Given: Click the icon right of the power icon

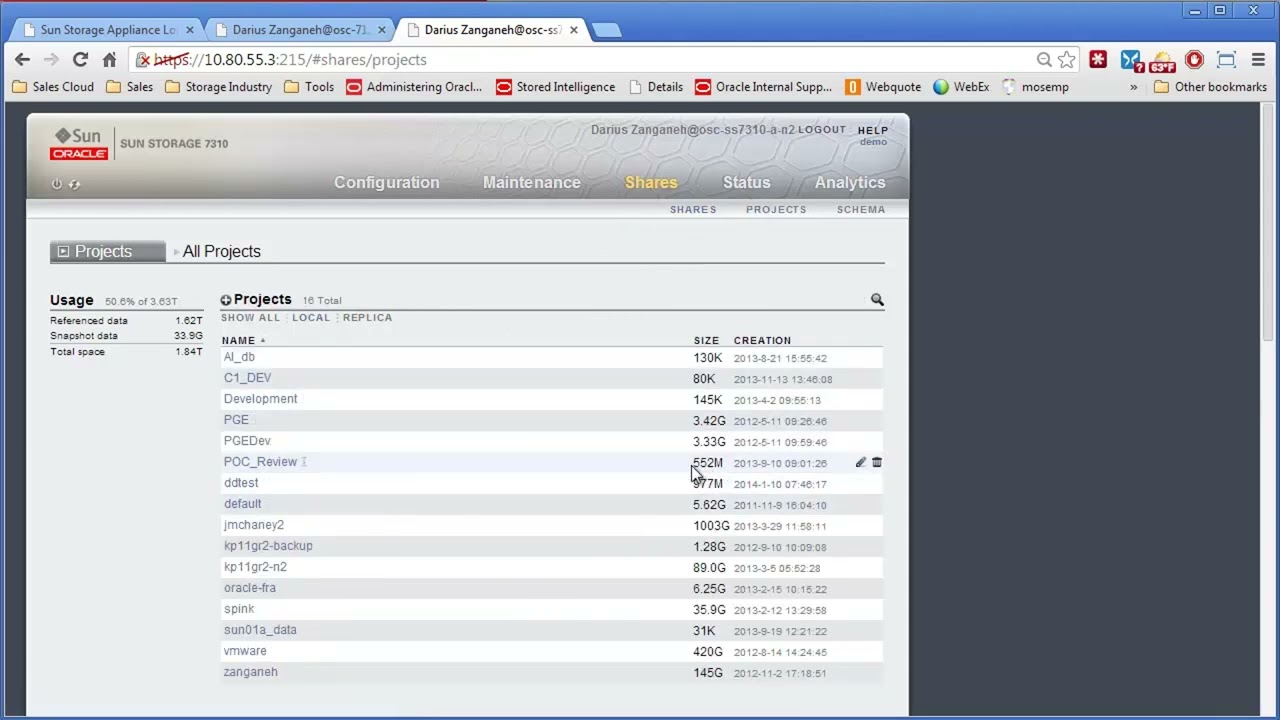Looking at the screenshot, I should pos(75,184).
